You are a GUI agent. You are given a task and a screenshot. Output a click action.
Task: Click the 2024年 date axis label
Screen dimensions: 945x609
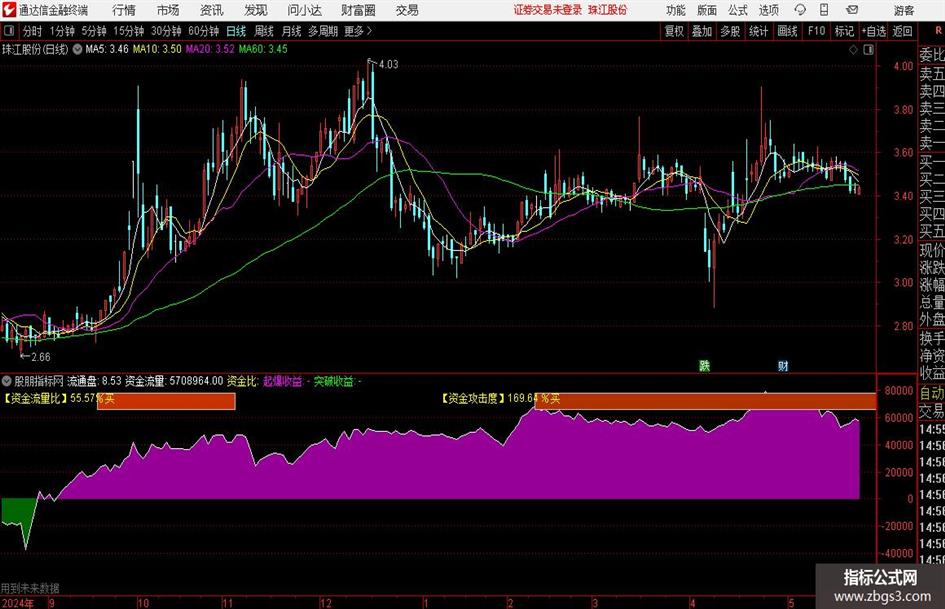tap(17, 603)
